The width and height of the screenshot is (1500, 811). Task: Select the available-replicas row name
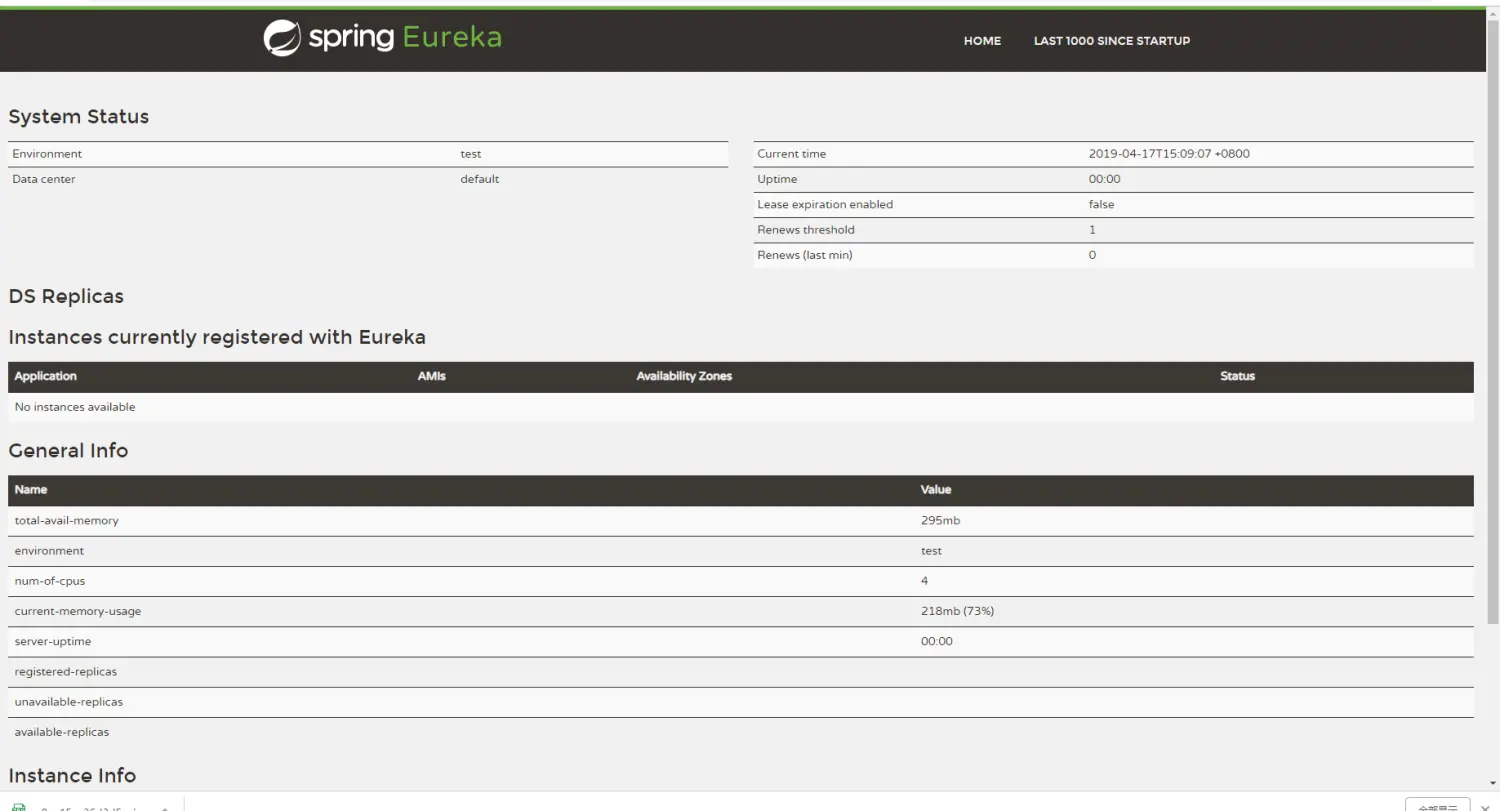(62, 732)
